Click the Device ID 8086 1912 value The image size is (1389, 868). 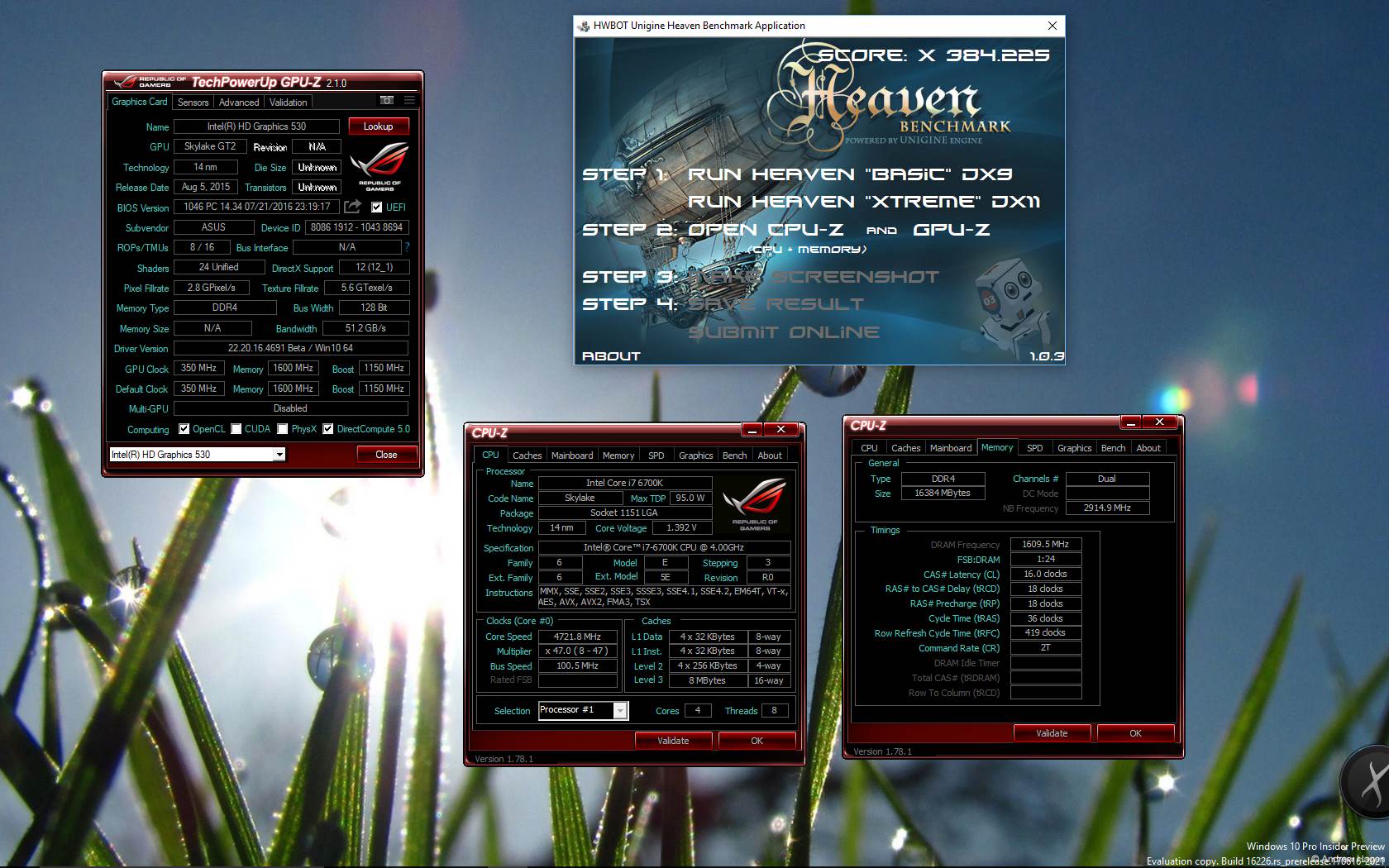click(x=356, y=227)
